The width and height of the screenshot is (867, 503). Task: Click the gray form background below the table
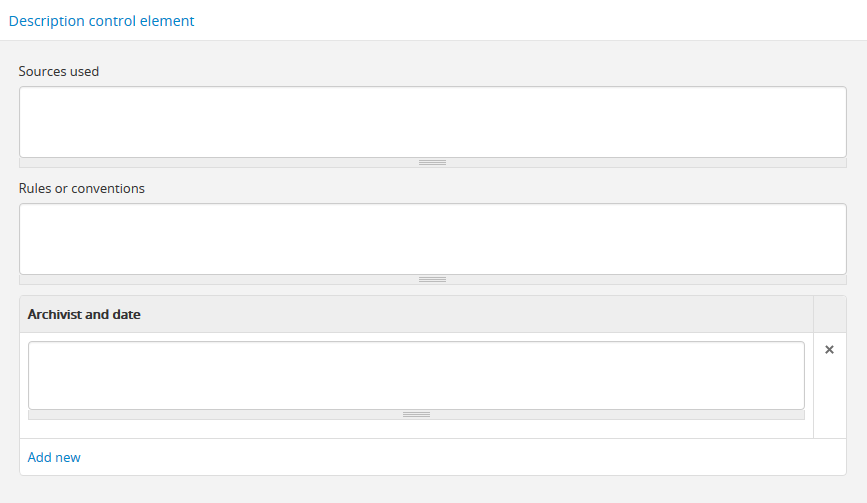pyautogui.click(x=432, y=489)
